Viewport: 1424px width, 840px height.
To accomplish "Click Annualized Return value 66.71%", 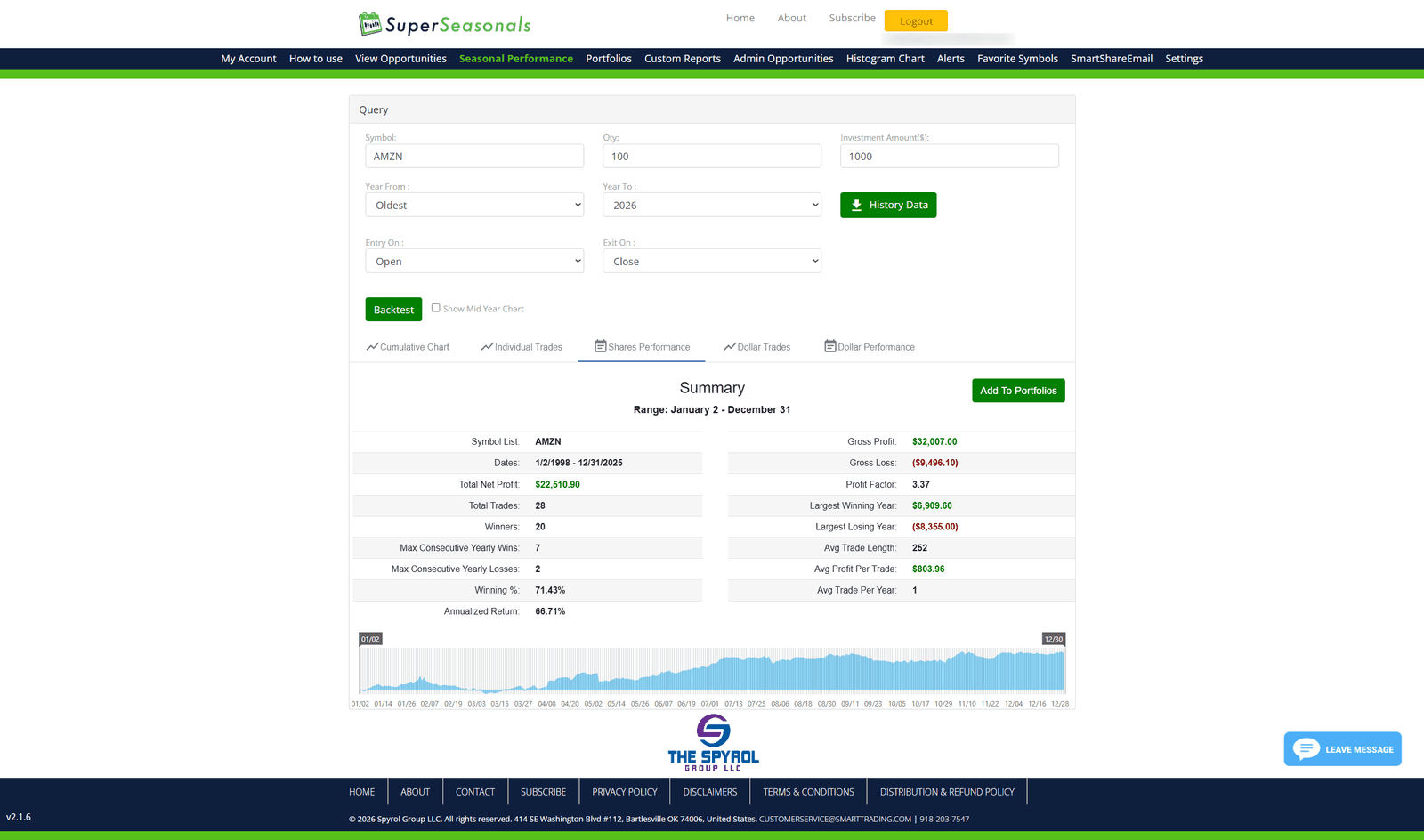I will click(x=550, y=611).
